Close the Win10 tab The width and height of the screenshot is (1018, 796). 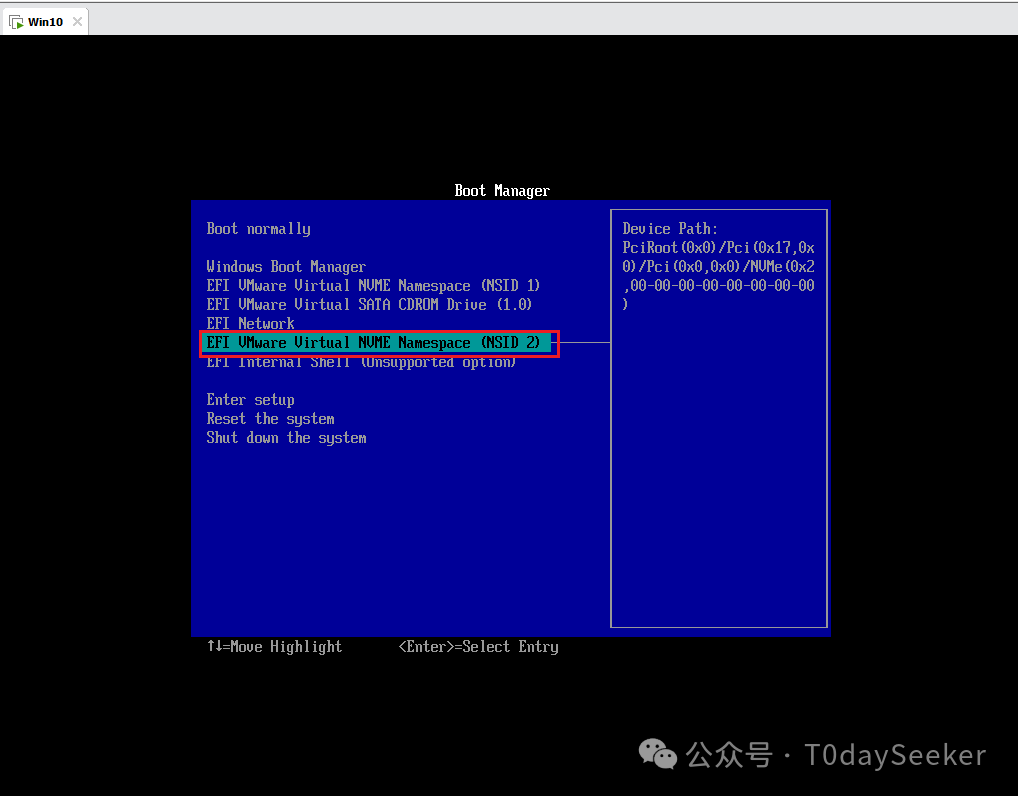(77, 21)
